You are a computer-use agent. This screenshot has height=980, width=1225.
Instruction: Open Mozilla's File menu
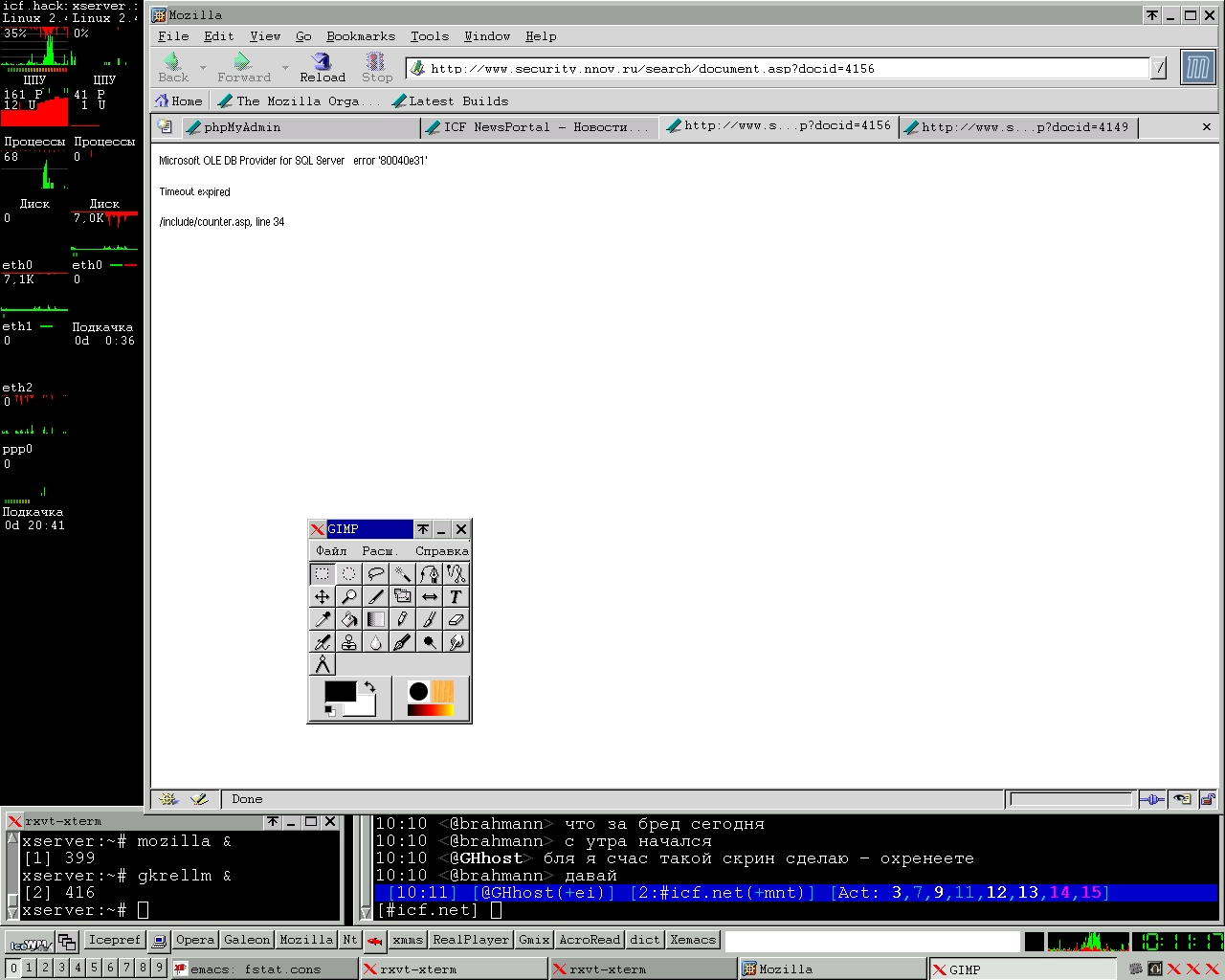click(x=173, y=36)
